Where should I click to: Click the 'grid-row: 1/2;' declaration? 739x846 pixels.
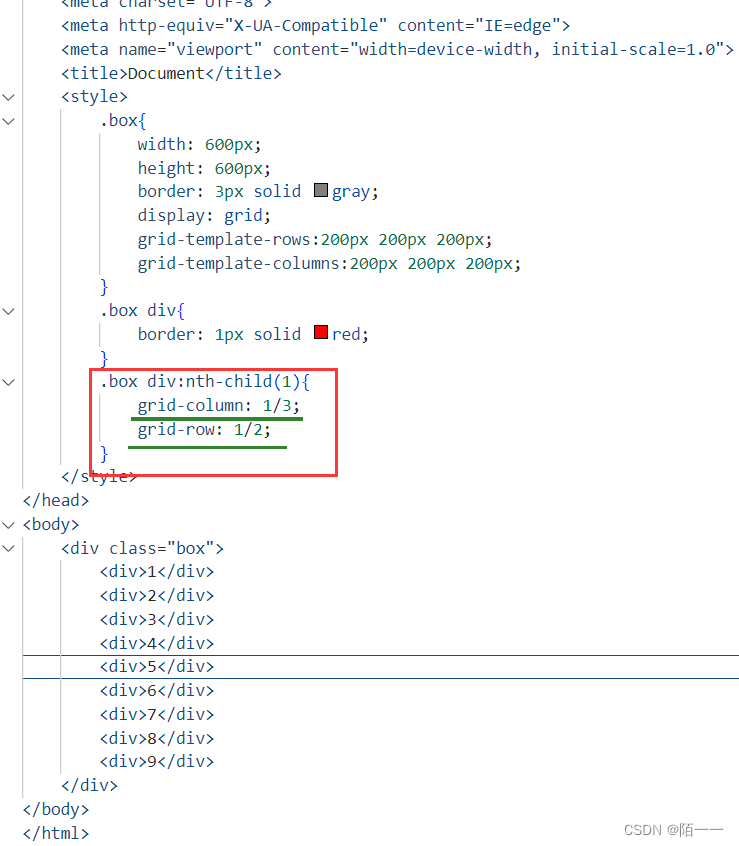204,429
